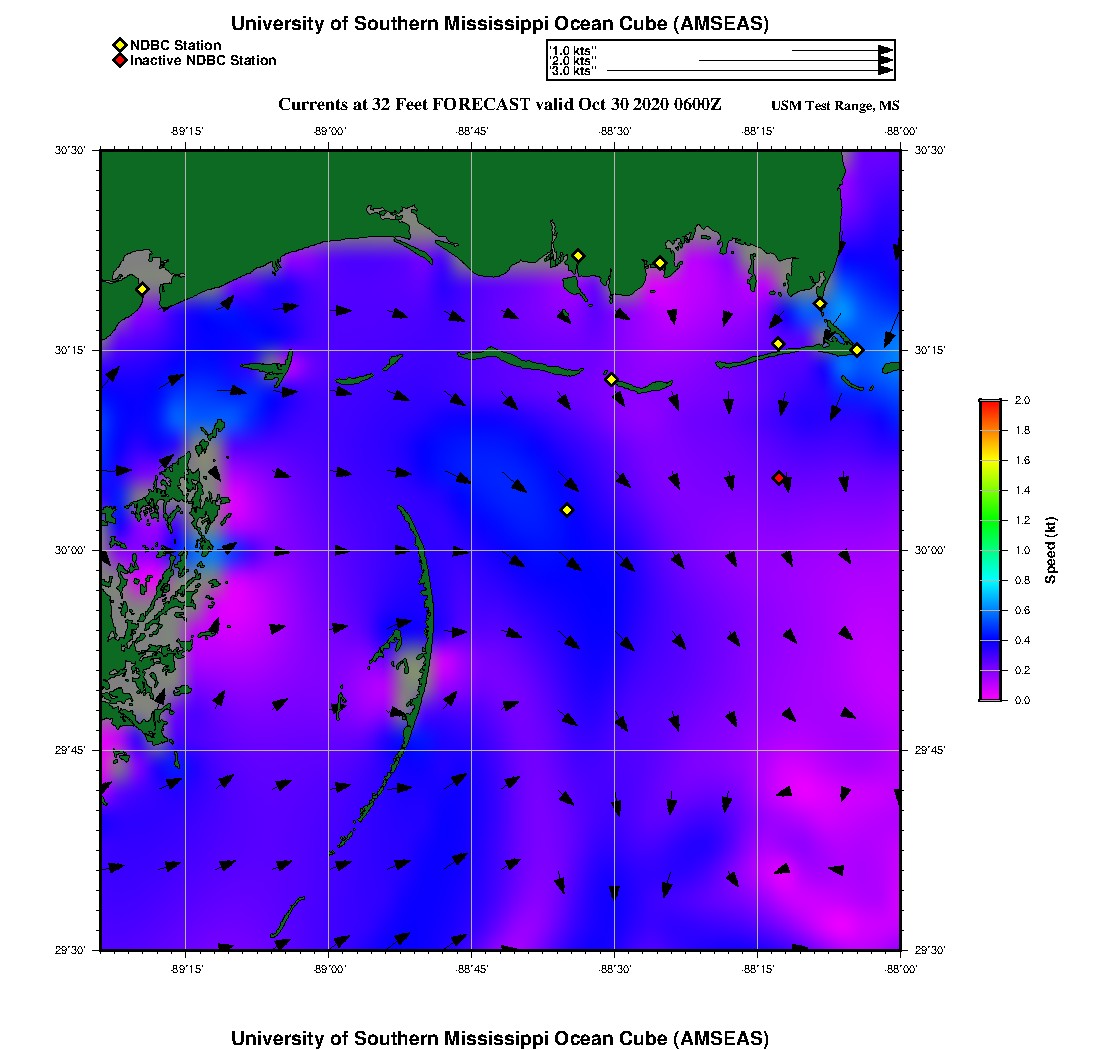This screenshot has height=1050, width=1100.
Task: Click the 1.0 kts arrow in the scale legend
Action: tap(841, 49)
